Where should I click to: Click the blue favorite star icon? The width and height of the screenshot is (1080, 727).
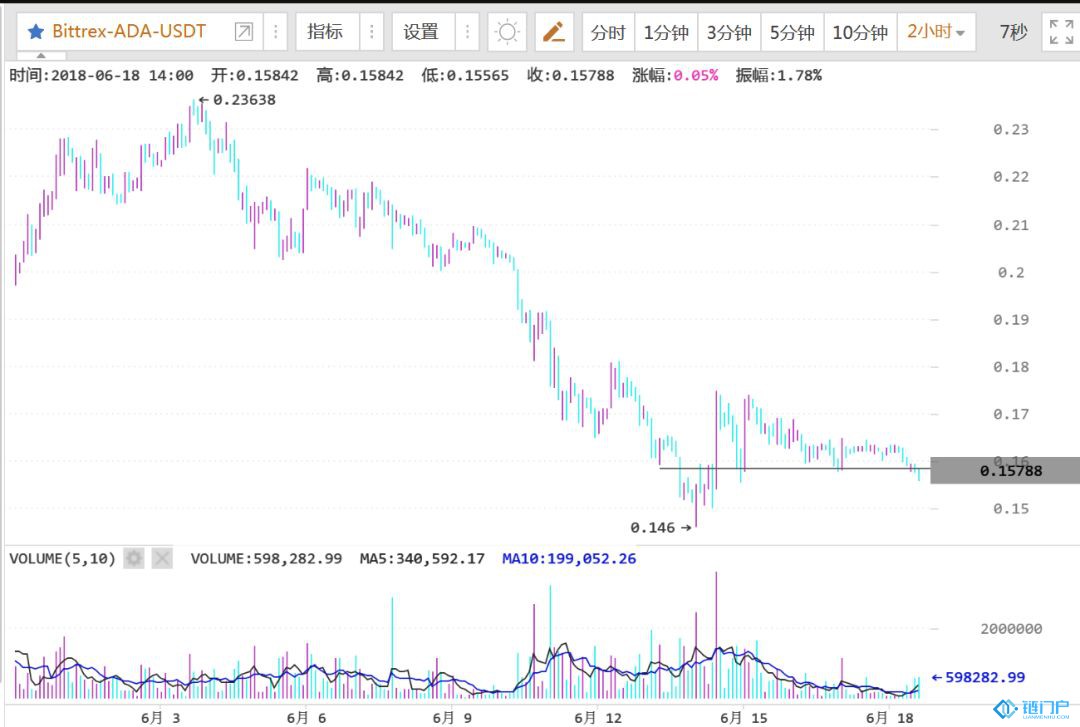coord(36,31)
